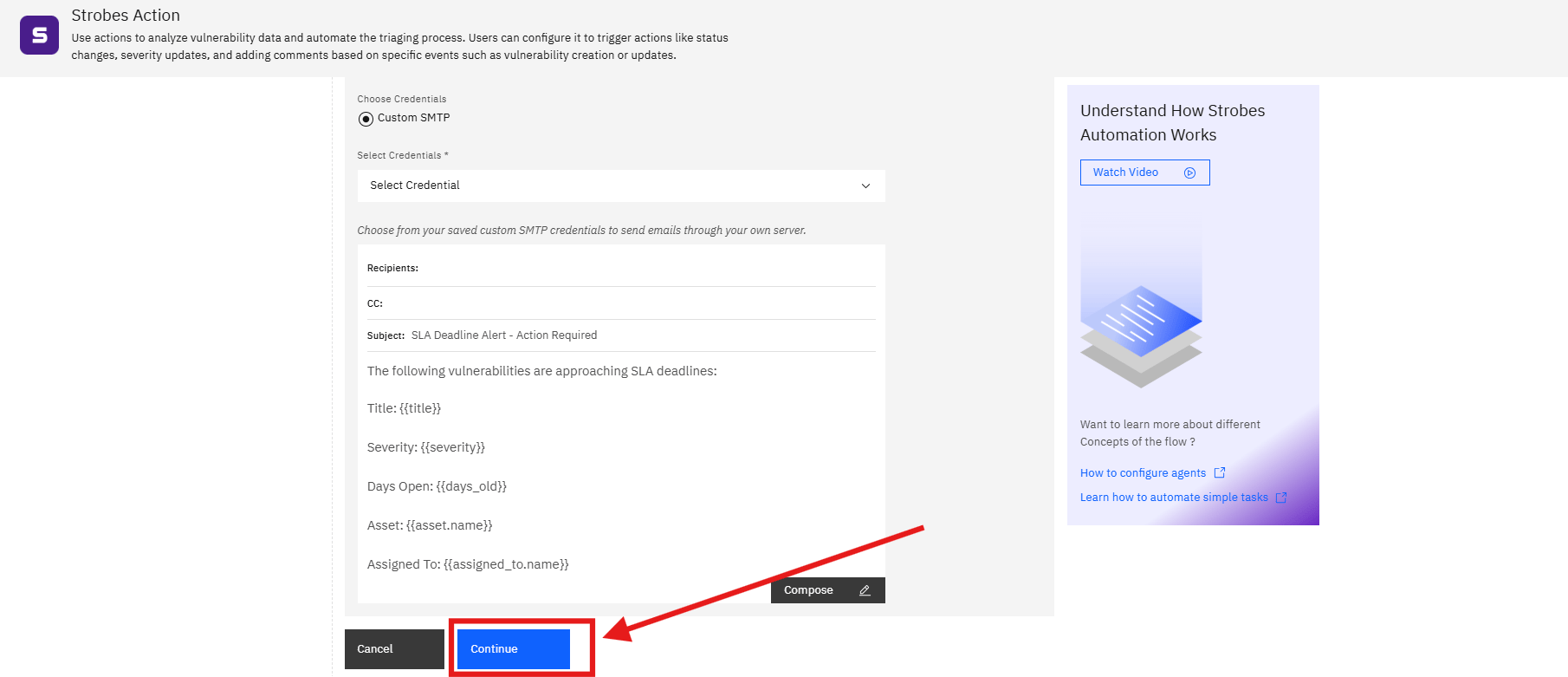Click the Cancel button

(394, 649)
